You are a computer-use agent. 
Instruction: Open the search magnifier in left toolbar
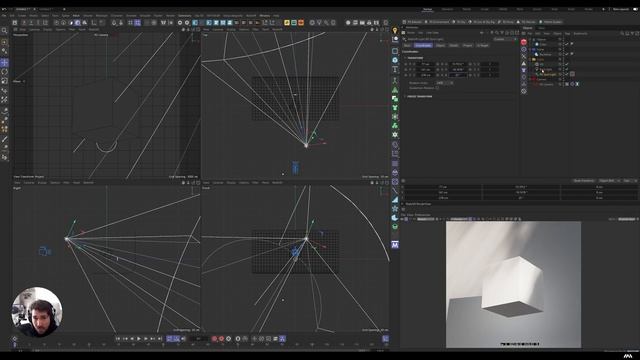(x=4, y=31)
